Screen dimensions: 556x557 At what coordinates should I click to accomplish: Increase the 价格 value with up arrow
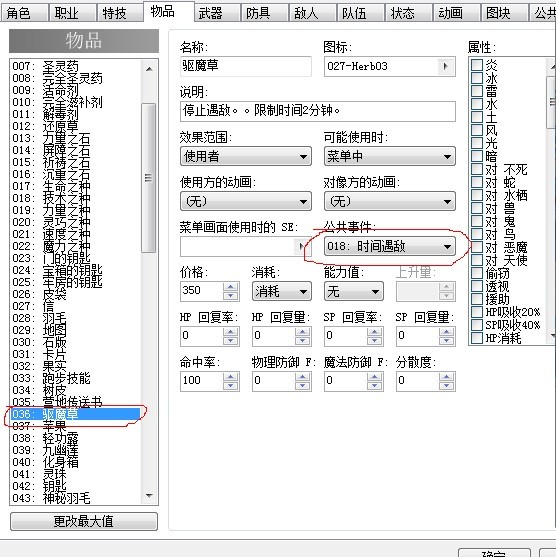point(231,287)
